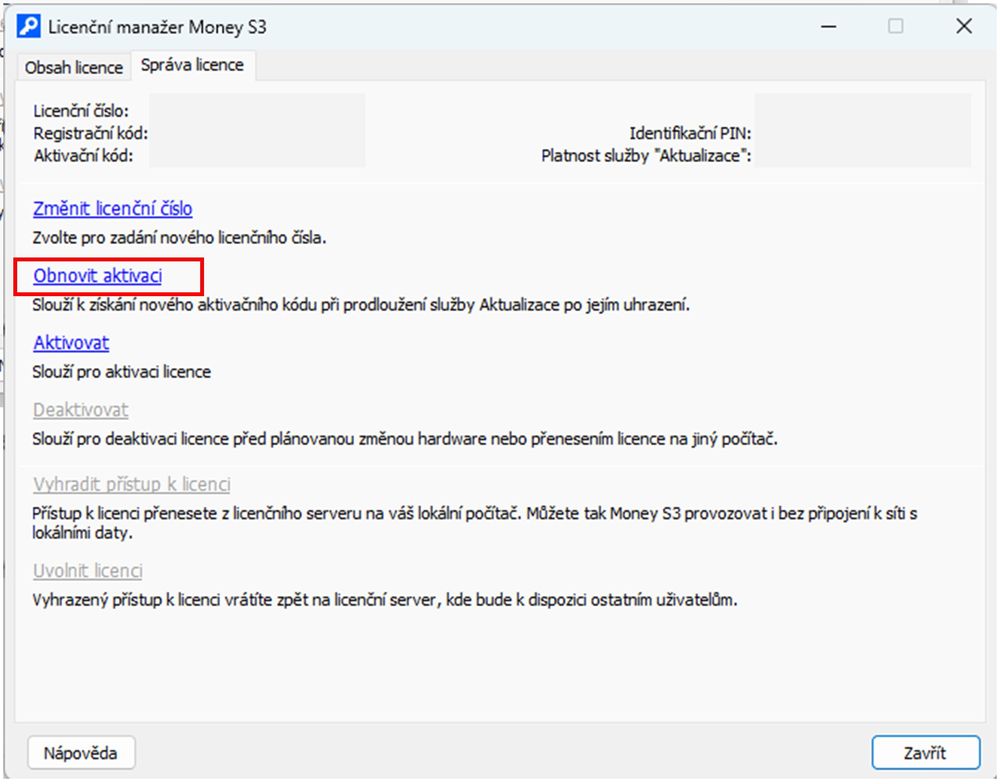Activate the license via the Aktivovat link
Screen dimensions: 1000x784
point(71,343)
